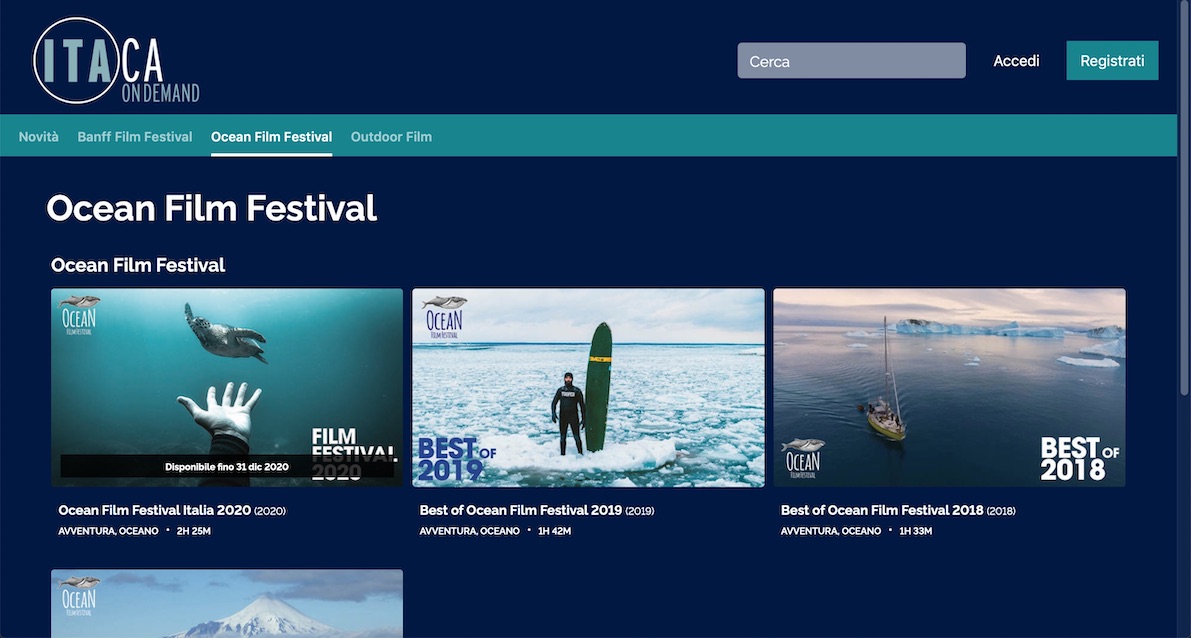
Task: Click the Itaca On Demand logo
Action: 116,61
